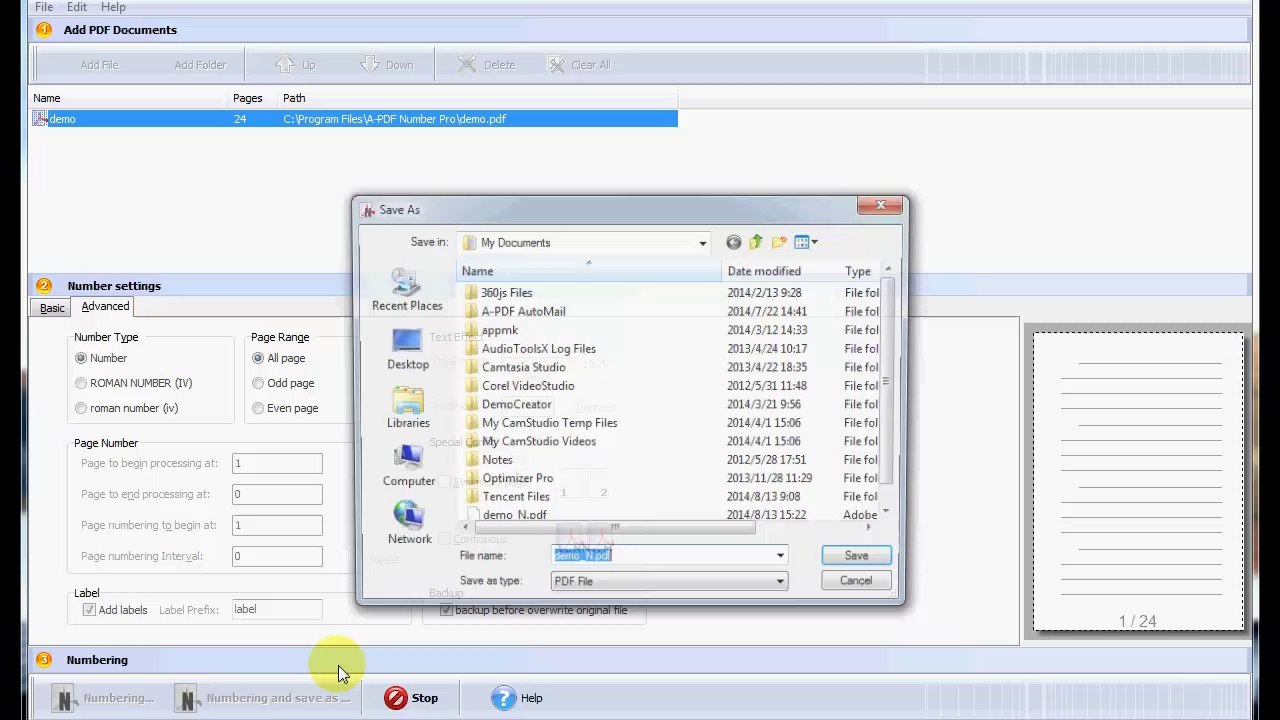Open Network in Save As sidebar
This screenshot has height=720, width=1280.
409,523
